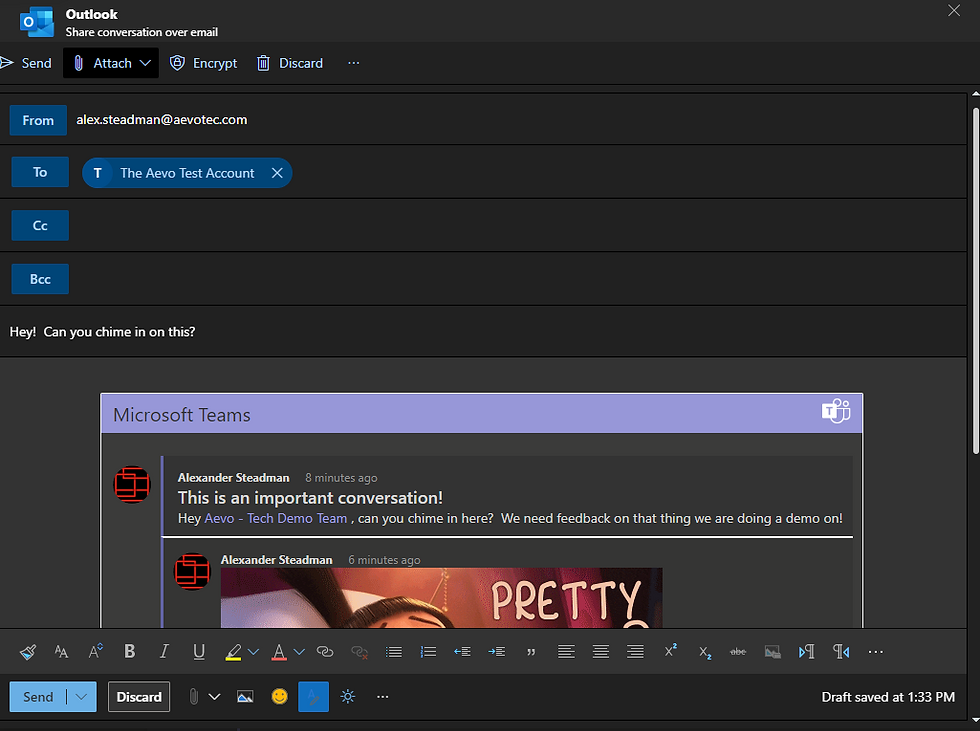Click 'This is an important conversation!' heading

pos(310,498)
